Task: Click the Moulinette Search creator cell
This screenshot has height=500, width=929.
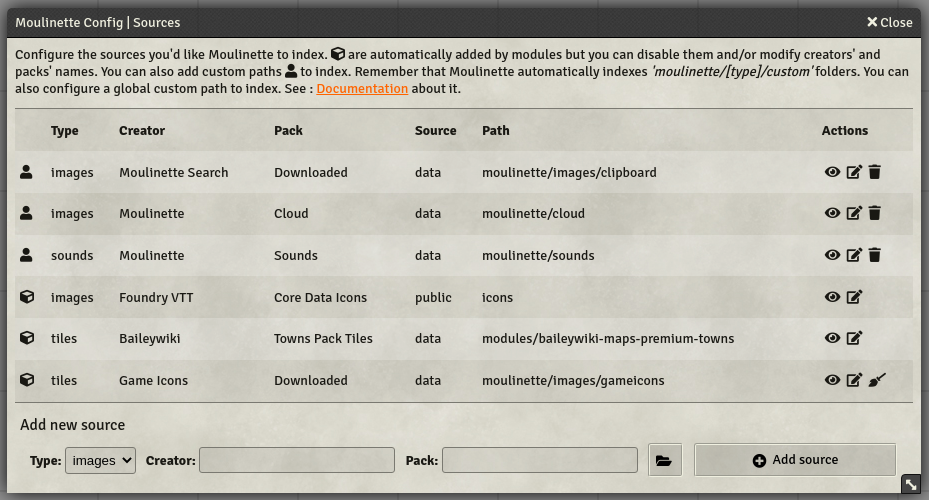Action: click(x=174, y=172)
